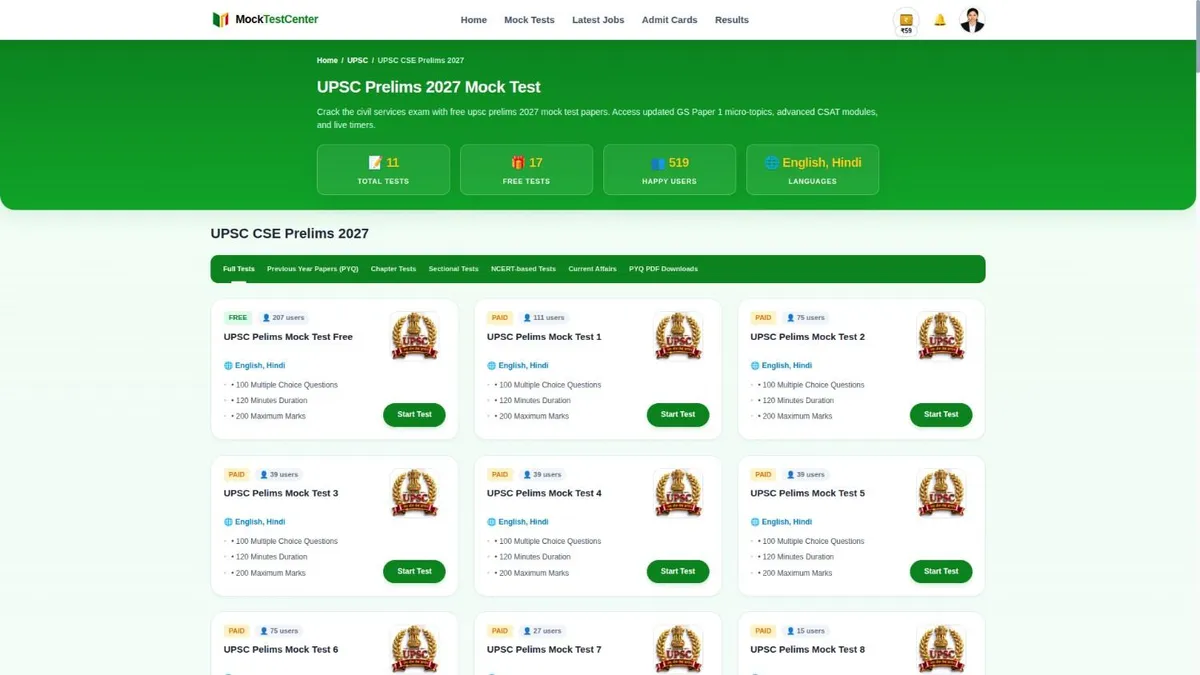The image size is (1200, 675).
Task: Open the UPSC Pelims Mock Test 8 title
Action: pyautogui.click(x=808, y=650)
